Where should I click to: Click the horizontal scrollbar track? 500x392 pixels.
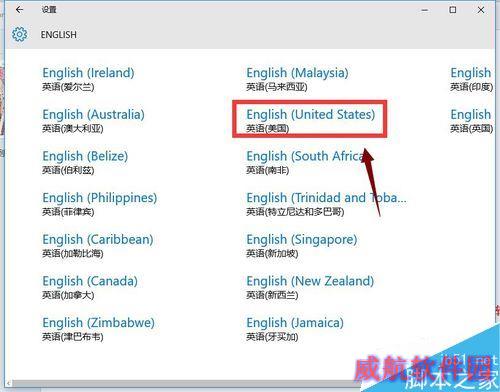[x=187, y=384]
